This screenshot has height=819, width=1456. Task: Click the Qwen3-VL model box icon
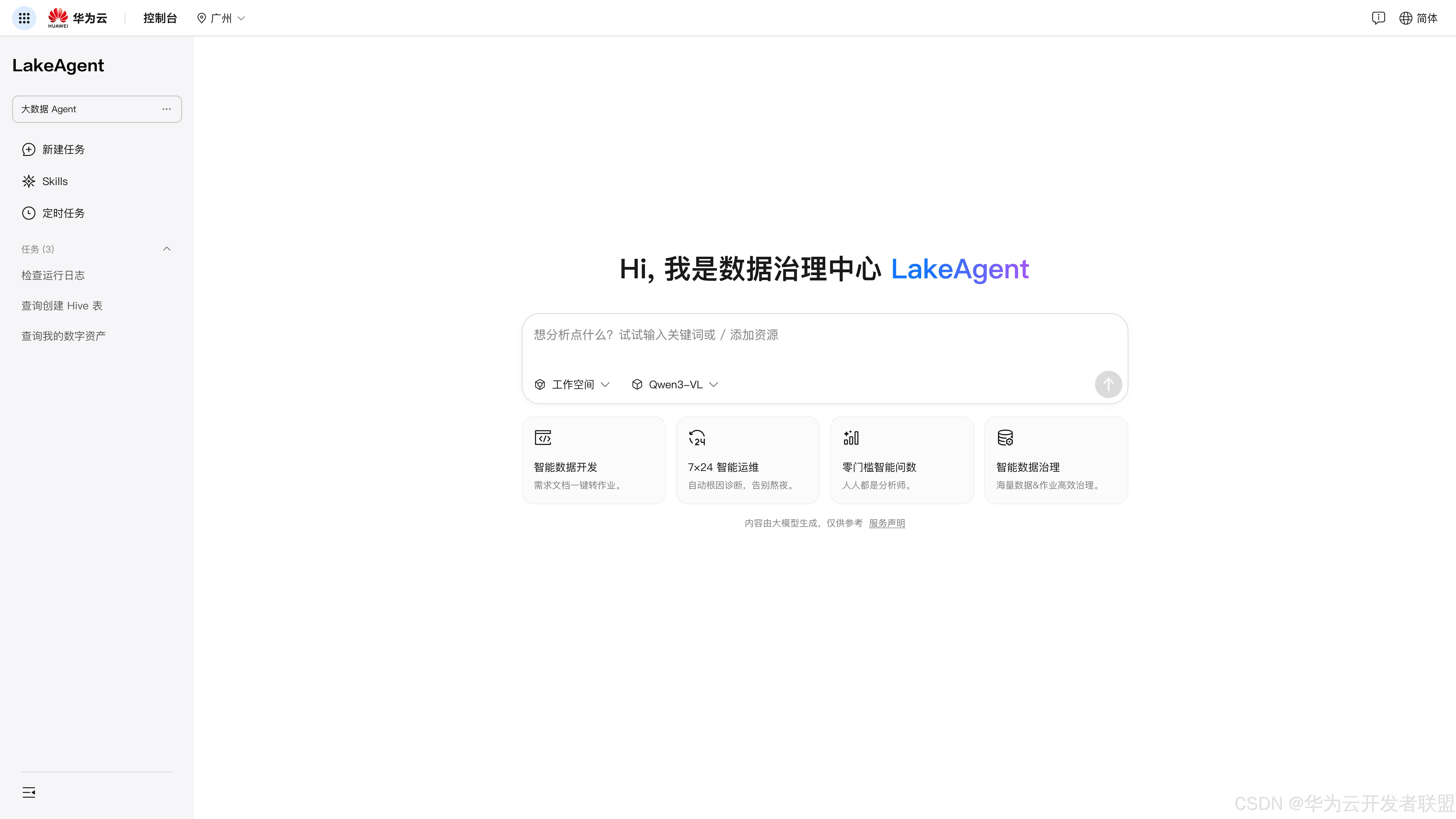click(x=637, y=384)
